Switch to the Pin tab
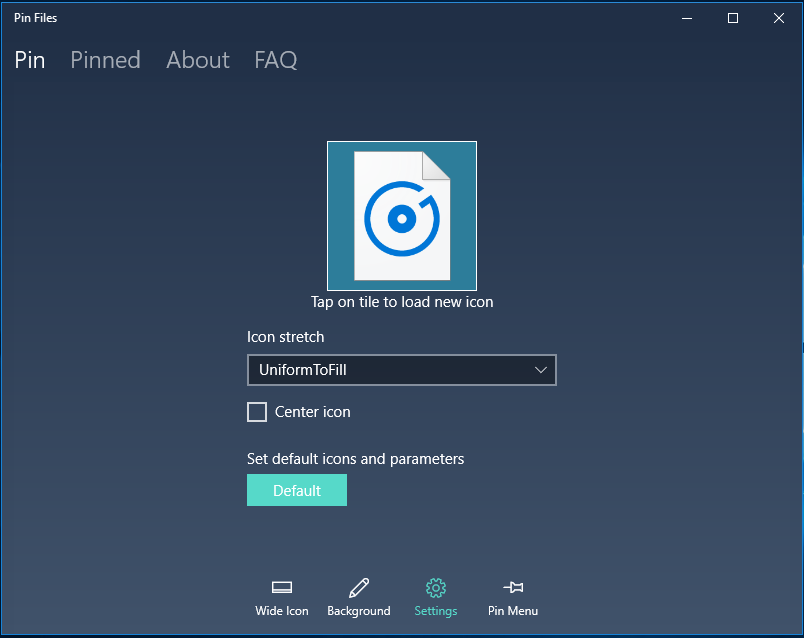 pos(30,60)
